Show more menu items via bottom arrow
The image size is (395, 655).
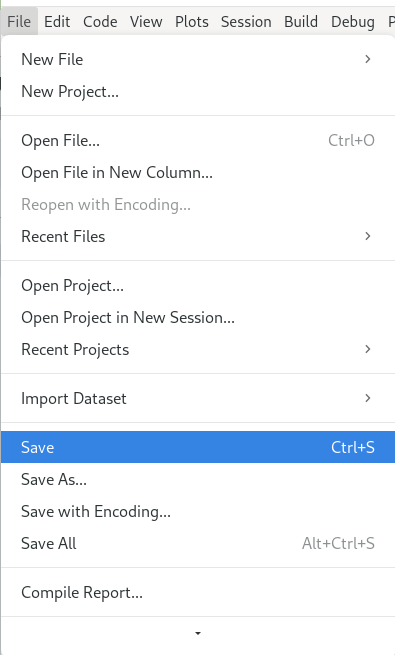pos(198,633)
